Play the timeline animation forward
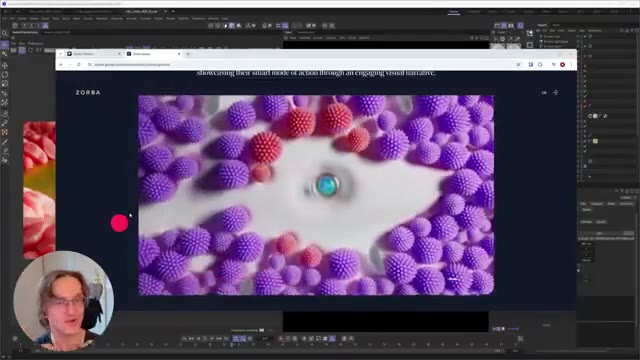 [205, 338]
